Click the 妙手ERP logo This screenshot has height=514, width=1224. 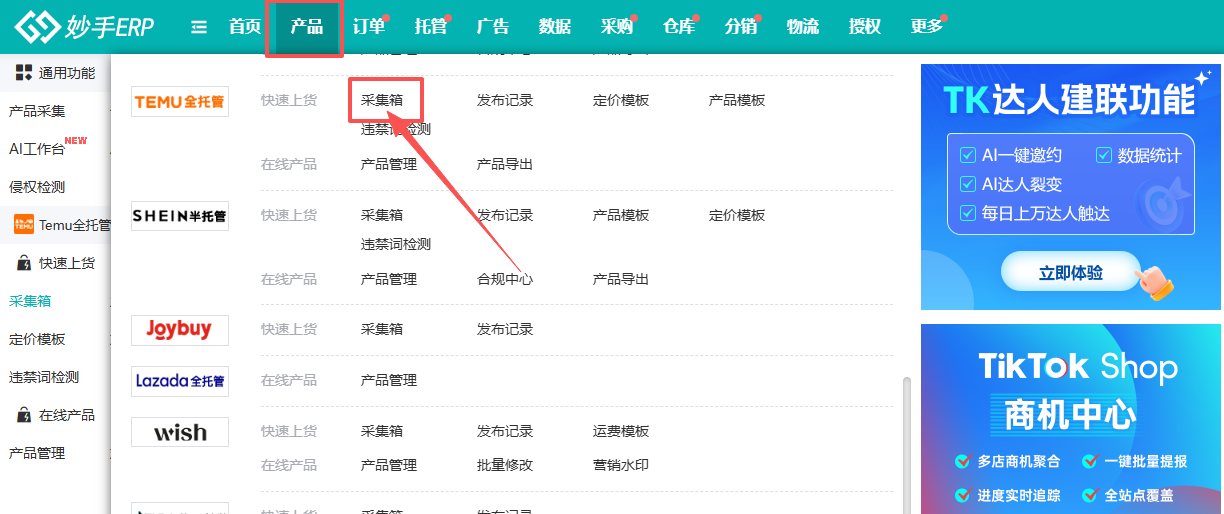(84, 27)
